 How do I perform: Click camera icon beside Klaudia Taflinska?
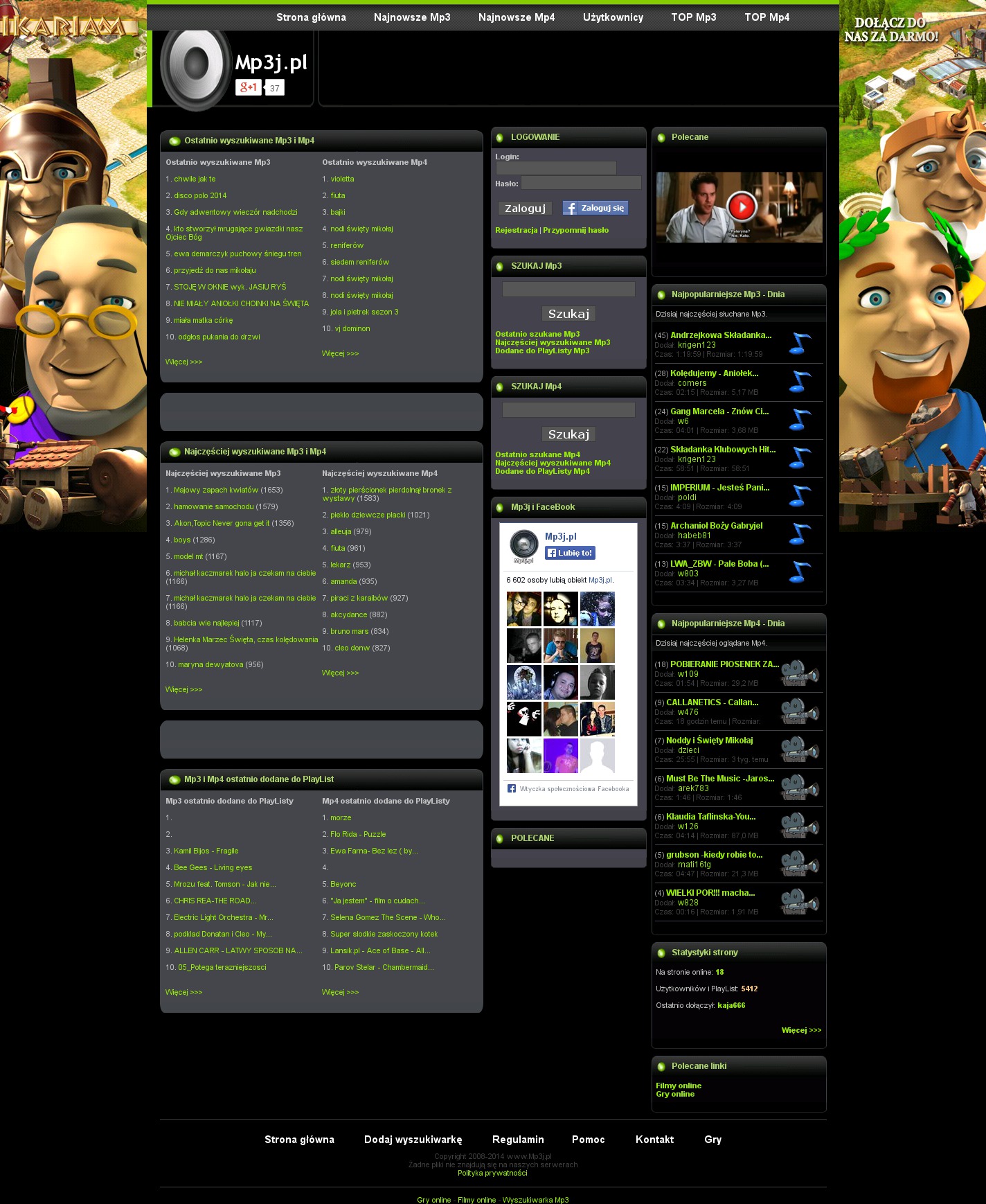(x=800, y=826)
